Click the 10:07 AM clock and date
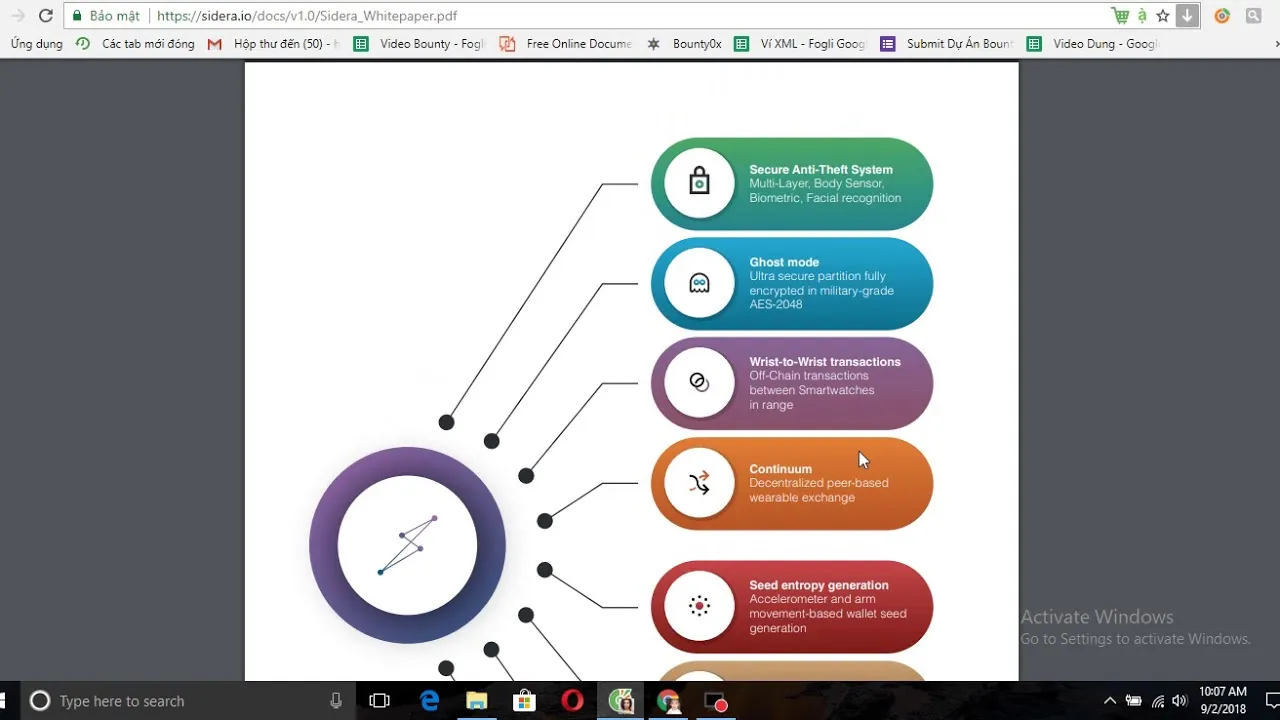The width and height of the screenshot is (1280, 720). [x=1223, y=700]
